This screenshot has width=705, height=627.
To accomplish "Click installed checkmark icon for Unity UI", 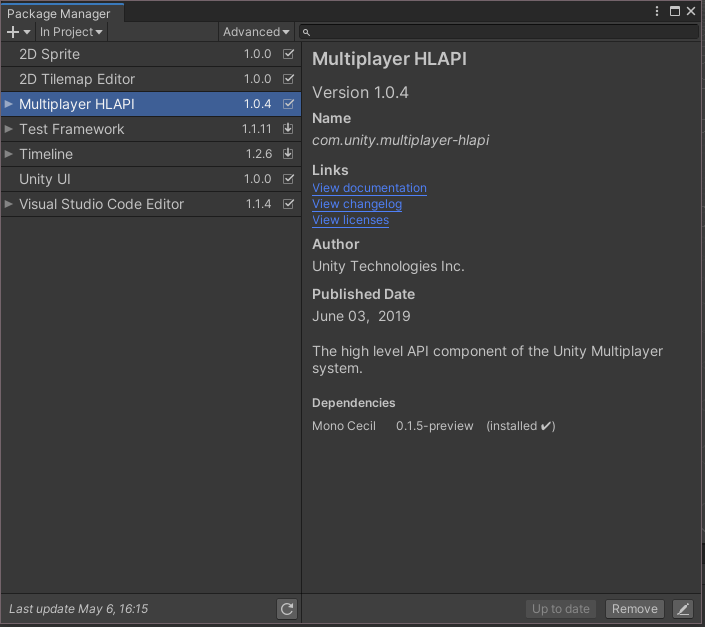I will click(x=288, y=179).
